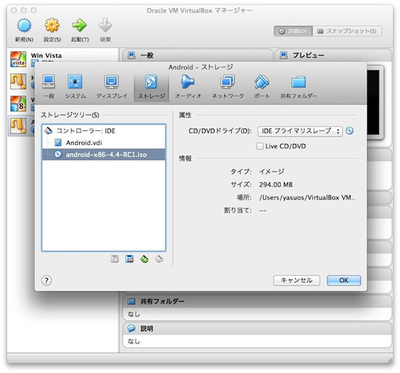Open 共有フォルダー (Shared Folders) tab
Image resolution: width=400 pixels, height=373 pixels.
tap(298, 86)
